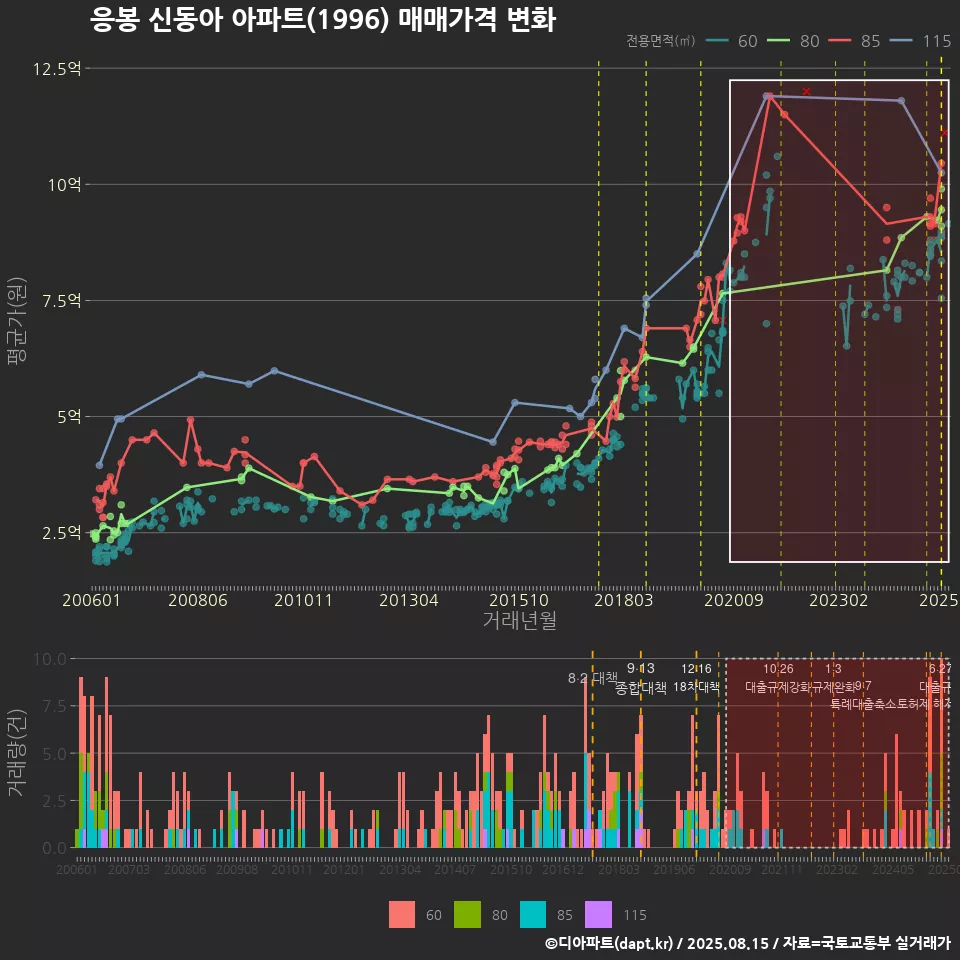Click the '평균가(원)' vertical axis title

pos(17,320)
